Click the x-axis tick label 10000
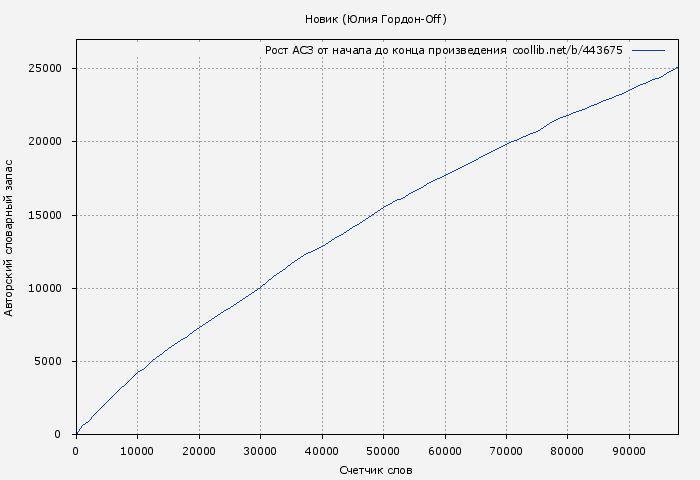This screenshot has height=480, width=700. 137,451
